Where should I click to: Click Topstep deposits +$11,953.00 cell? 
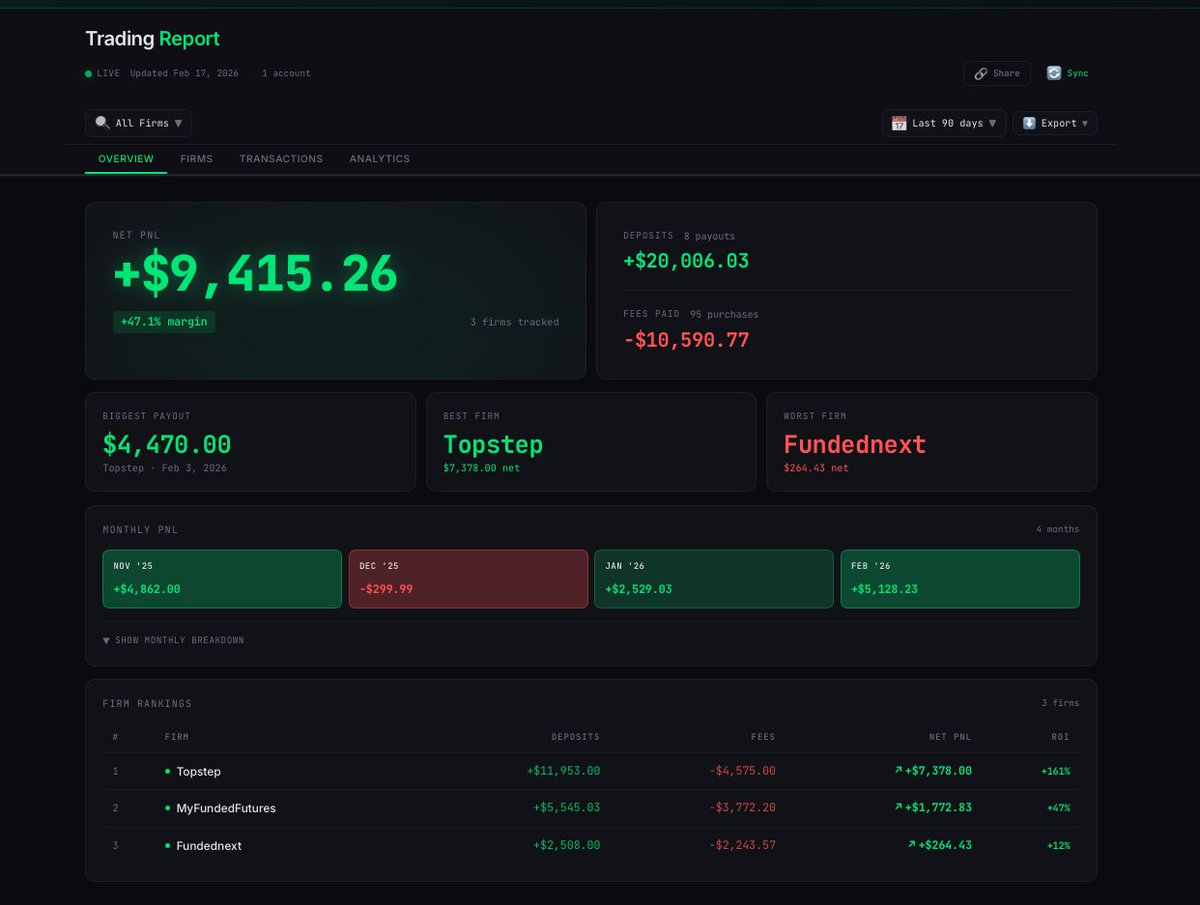click(563, 771)
